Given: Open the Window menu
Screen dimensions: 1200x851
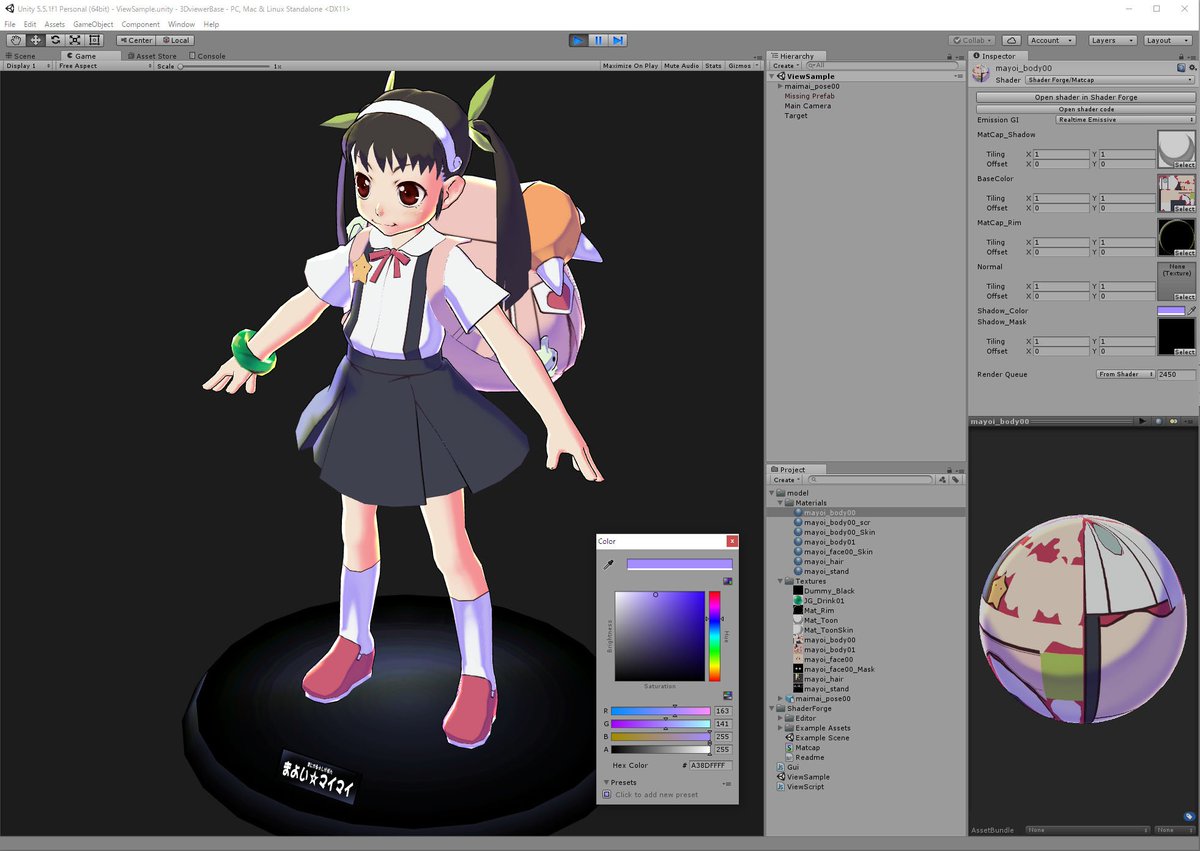Looking at the screenshot, I should (181, 24).
